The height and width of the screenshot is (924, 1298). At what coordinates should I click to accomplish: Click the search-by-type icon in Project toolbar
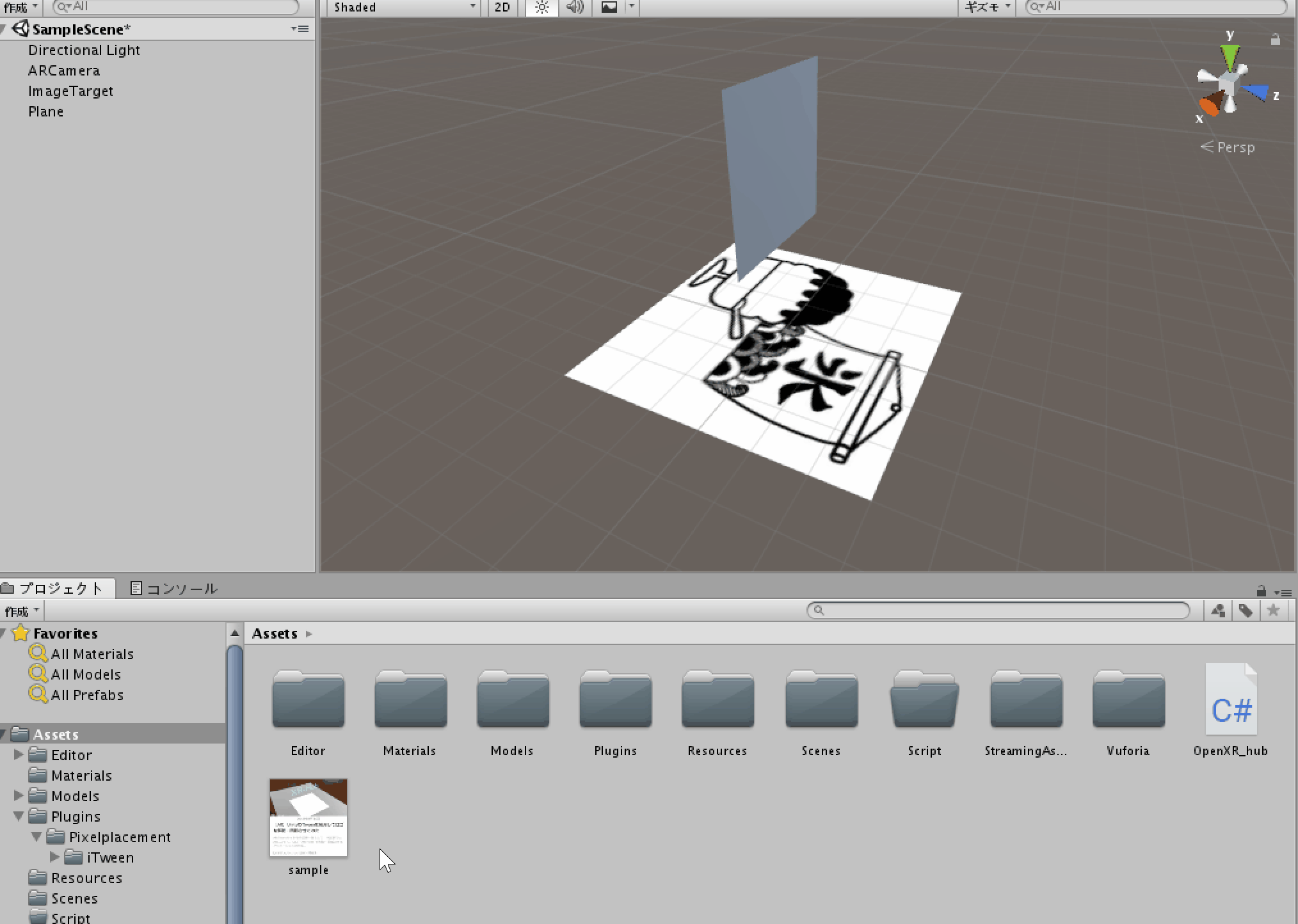1217,610
